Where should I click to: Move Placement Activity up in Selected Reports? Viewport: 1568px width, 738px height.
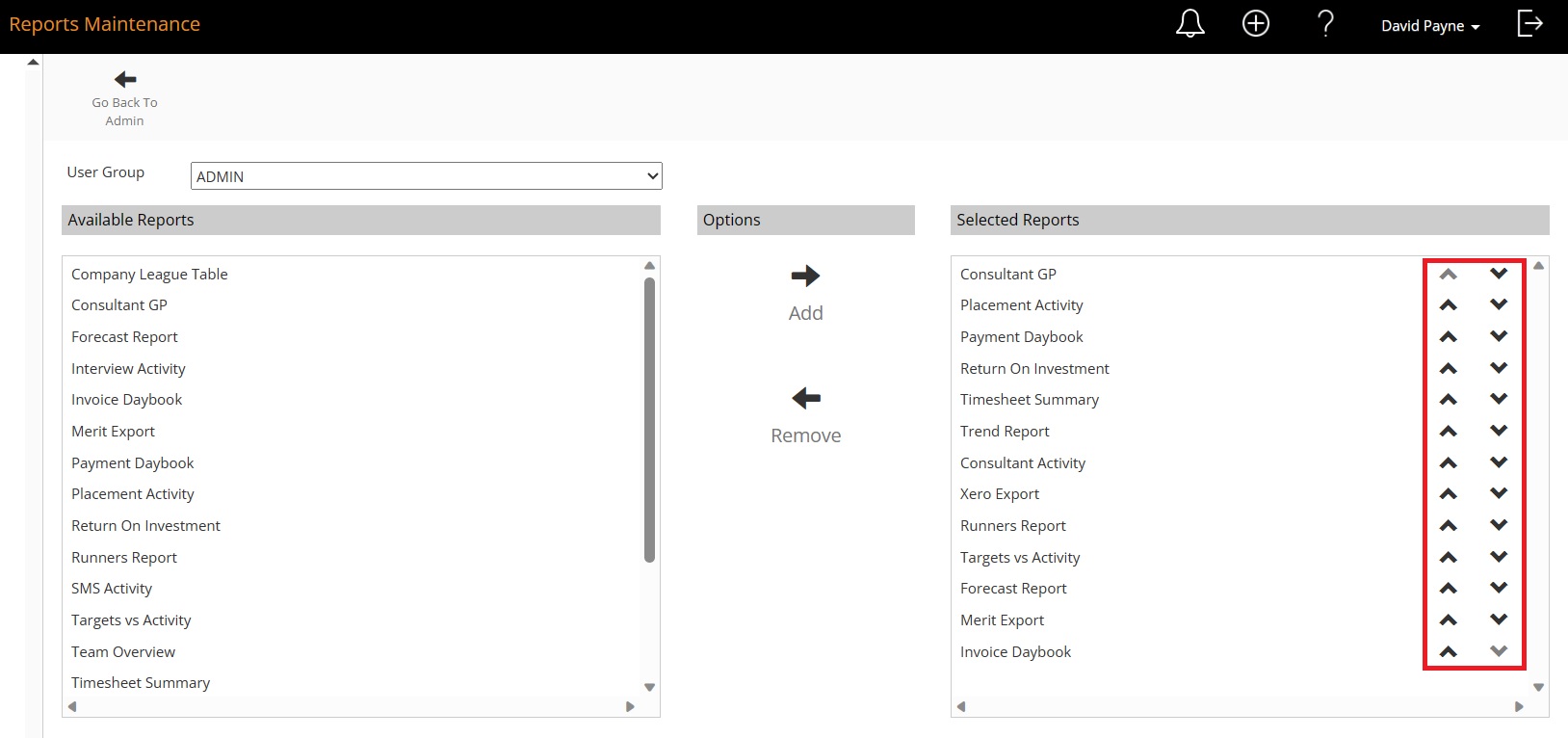coord(1448,305)
